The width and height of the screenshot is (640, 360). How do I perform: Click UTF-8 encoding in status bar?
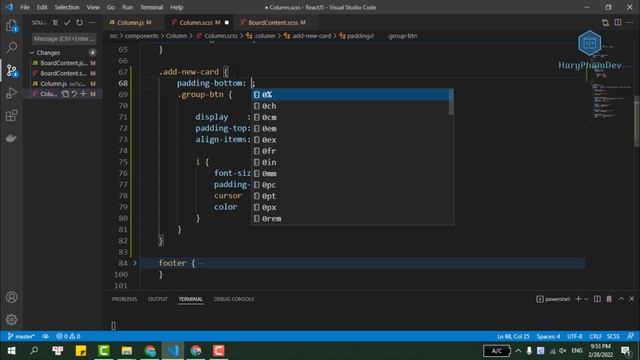coord(575,336)
